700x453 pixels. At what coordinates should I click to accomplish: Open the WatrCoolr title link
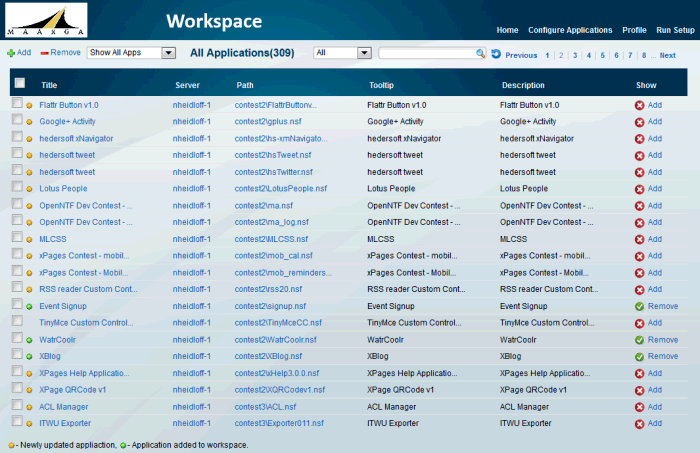pyautogui.click(x=58, y=340)
